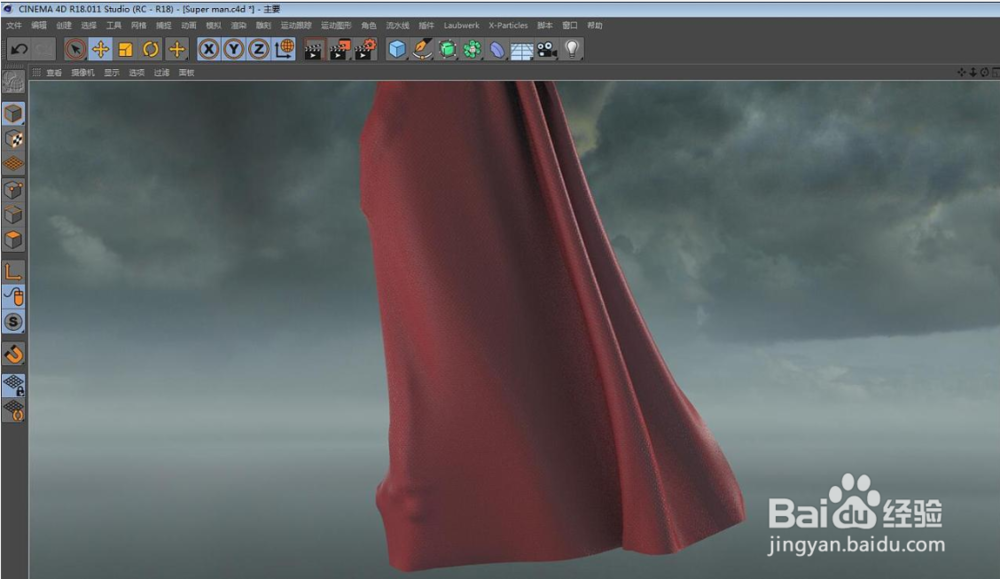The width and height of the screenshot is (1000, 579).
Task: Click the Planar Workplane icon
Action: [13, 411]
